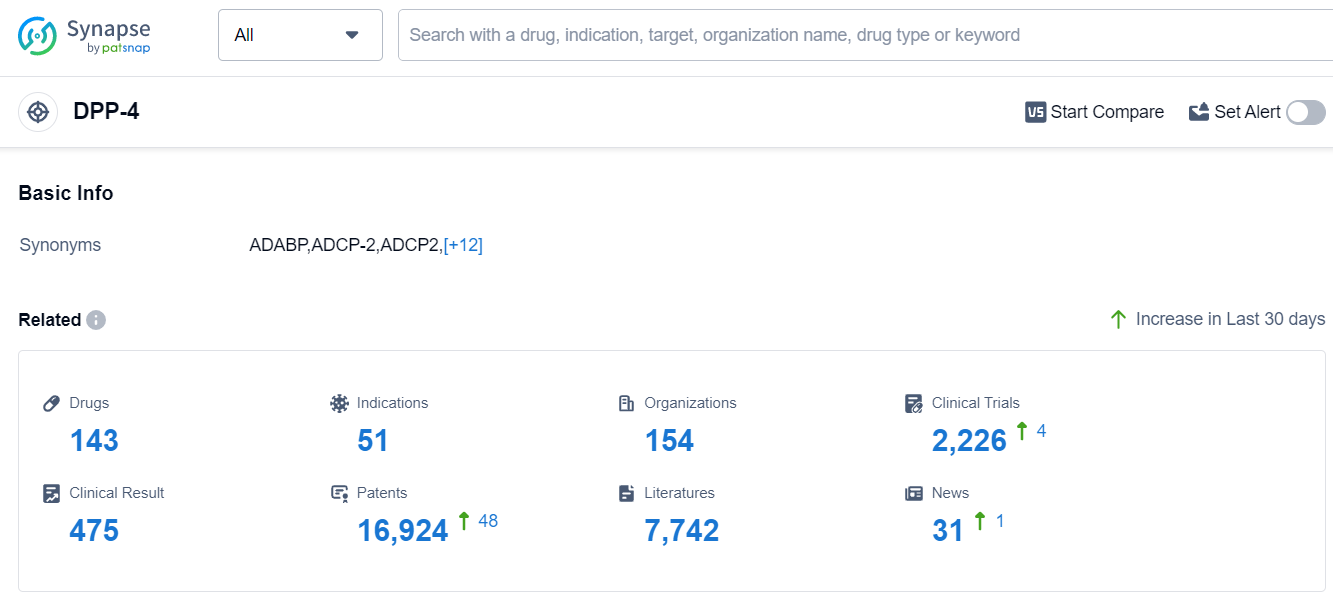The image size is (1333, 597).
Task: Click the Patents certificate icon
Action: coord(339,493)
